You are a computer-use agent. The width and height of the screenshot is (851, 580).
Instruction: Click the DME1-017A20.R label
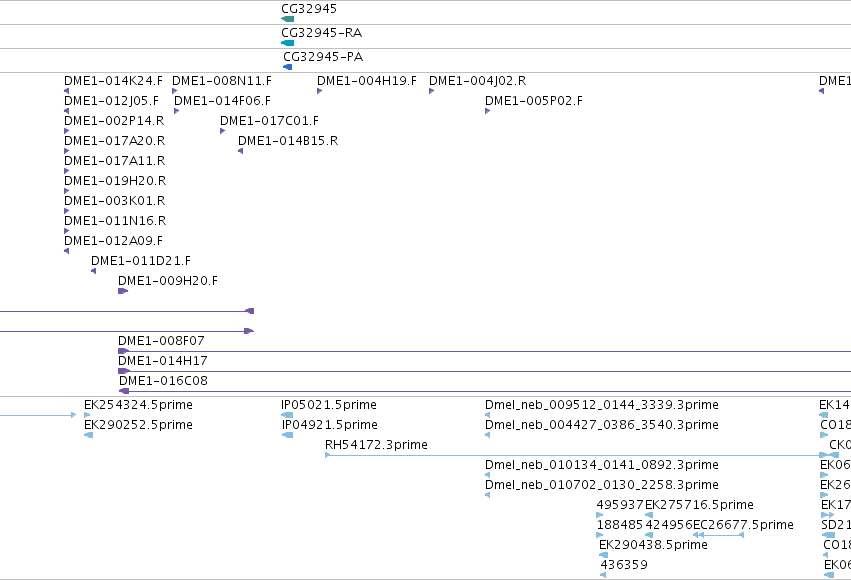point(115,141)
